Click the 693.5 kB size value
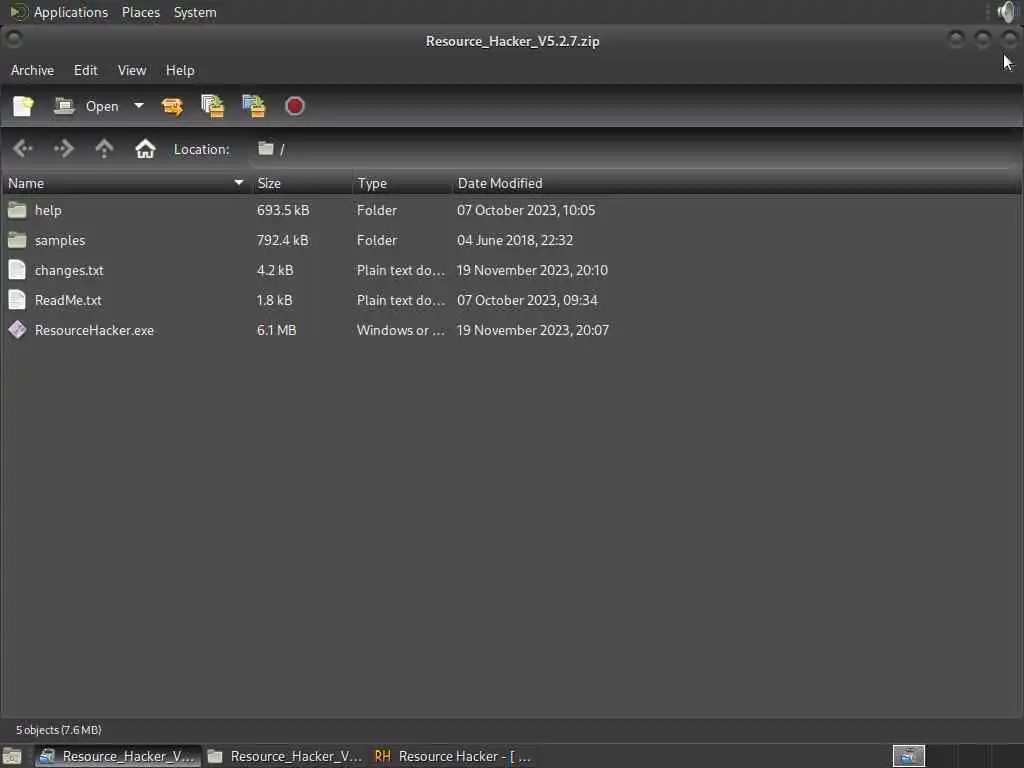1024x768 pixels. [283, 210]
